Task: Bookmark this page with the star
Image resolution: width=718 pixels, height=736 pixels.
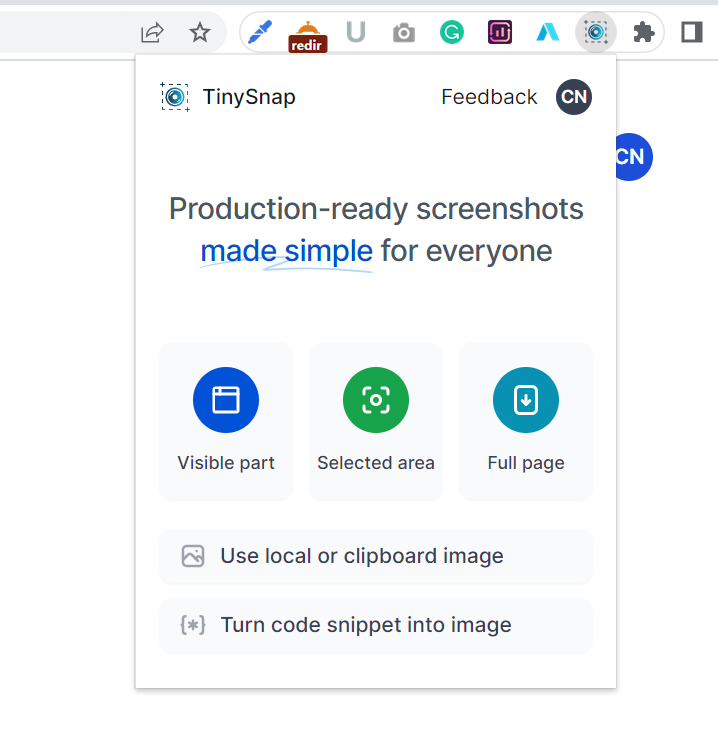Action: tap(200, 33)
